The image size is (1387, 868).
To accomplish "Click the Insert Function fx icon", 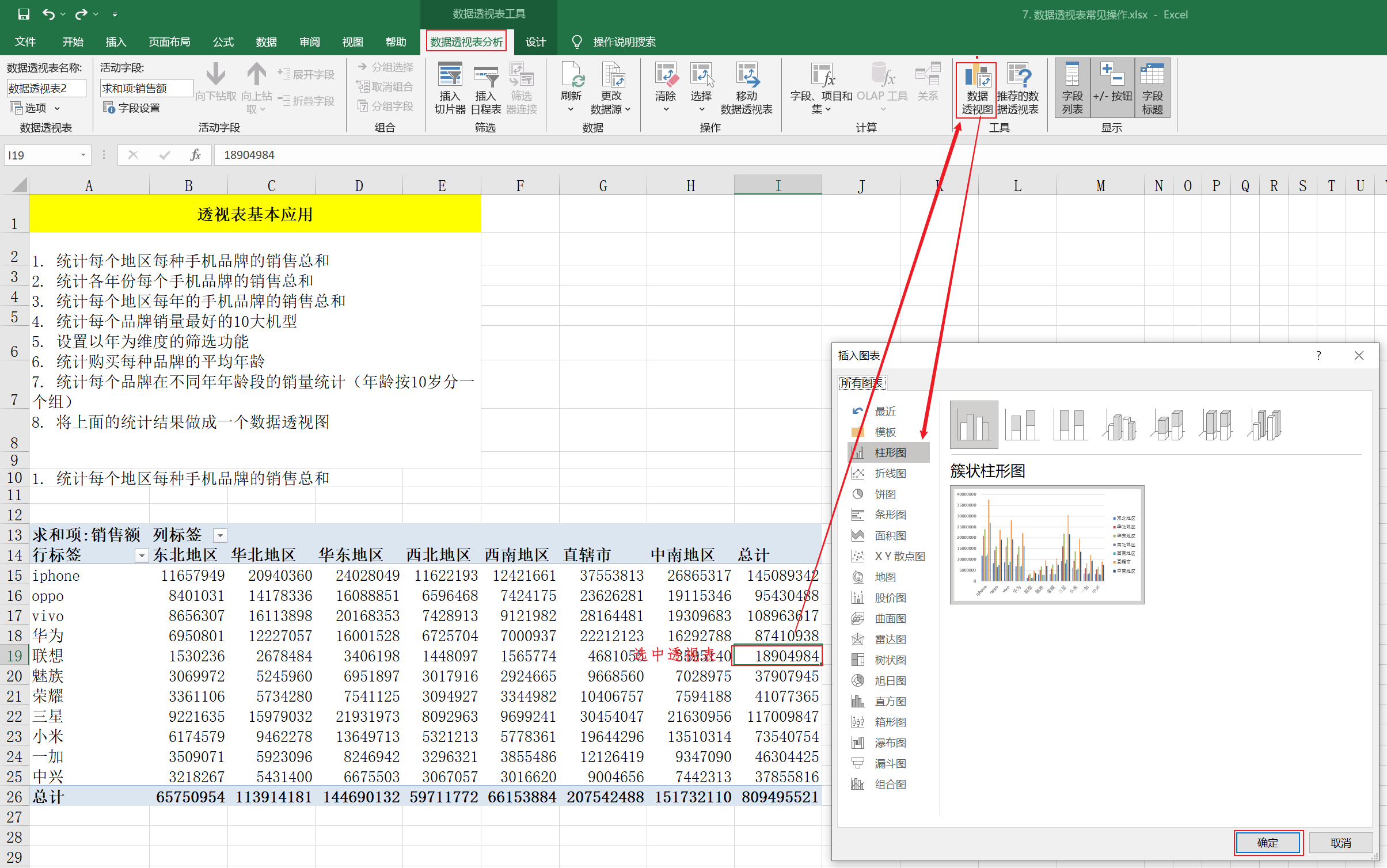I will tap(196, 155).
